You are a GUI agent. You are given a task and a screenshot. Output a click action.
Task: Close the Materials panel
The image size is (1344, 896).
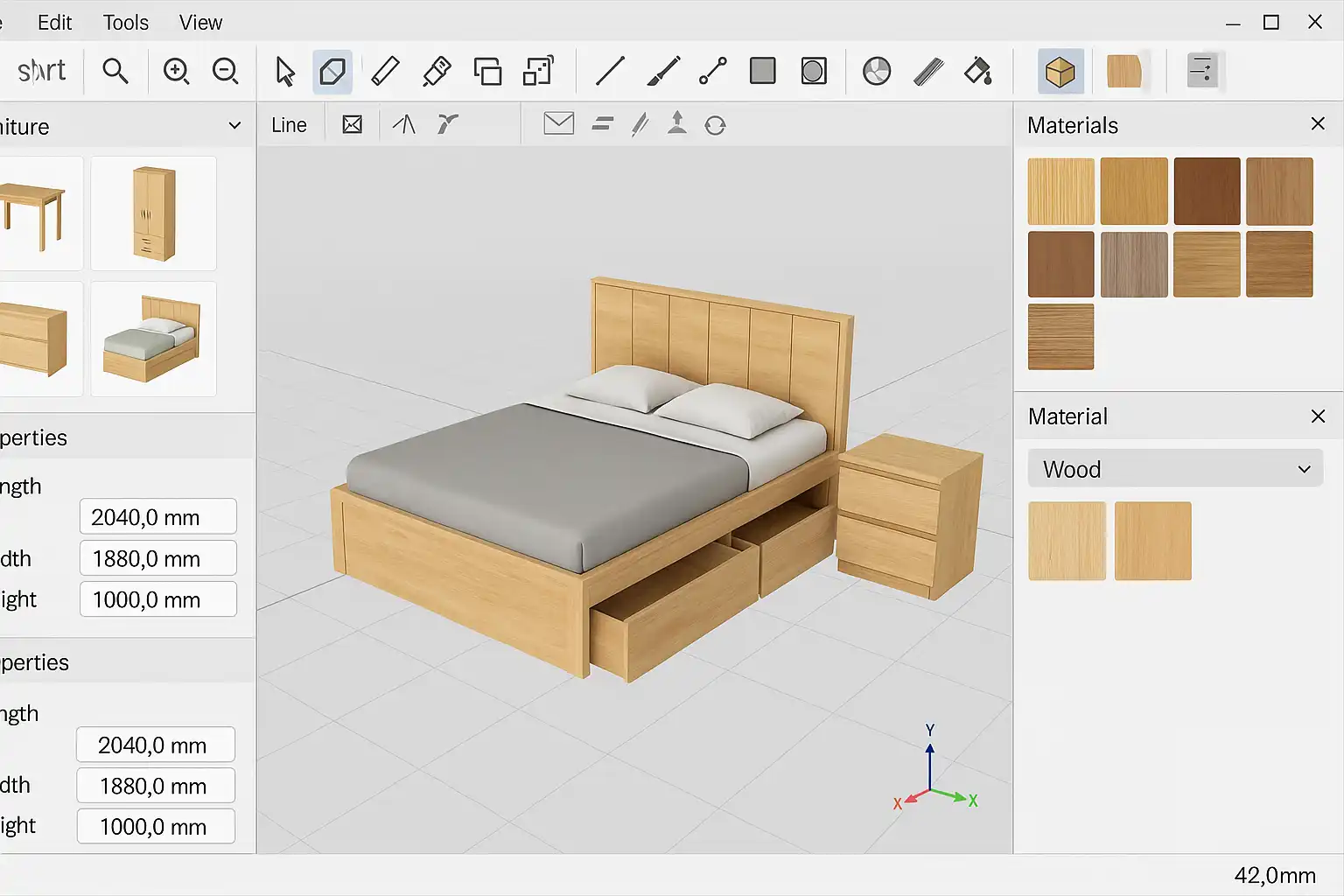tap(1318, 124)
